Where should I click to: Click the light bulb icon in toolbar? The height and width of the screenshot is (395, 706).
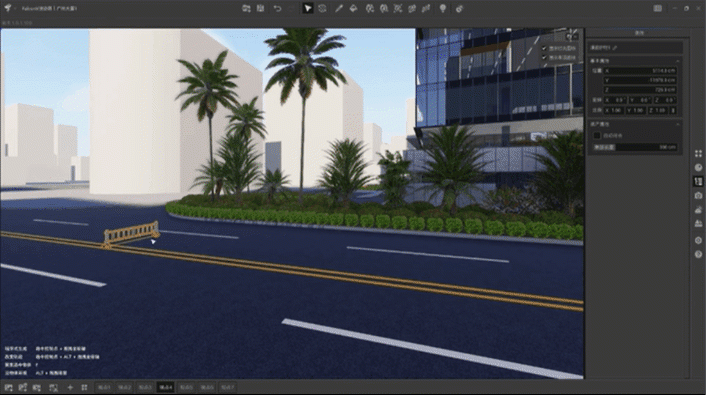tap(443, 9)
